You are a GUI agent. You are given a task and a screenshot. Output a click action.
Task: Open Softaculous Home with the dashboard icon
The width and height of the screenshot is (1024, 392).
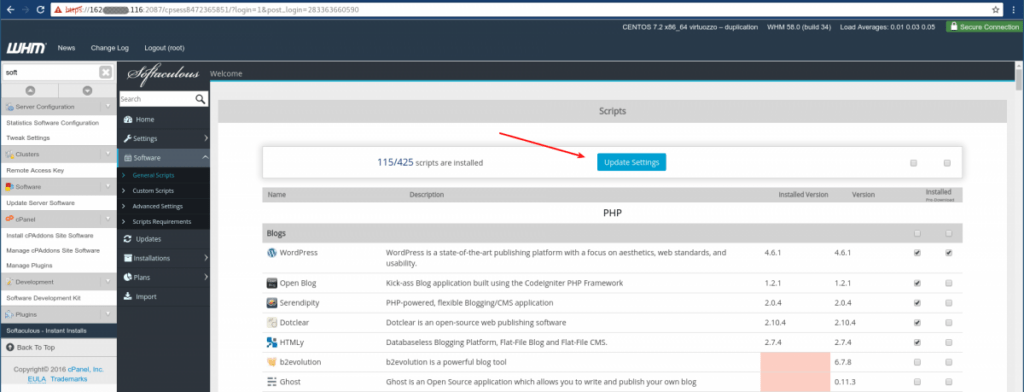127,120
